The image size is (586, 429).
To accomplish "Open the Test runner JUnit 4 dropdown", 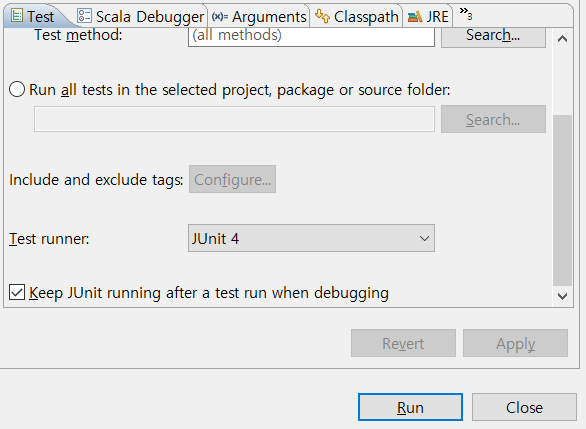I will pos(311,238).
